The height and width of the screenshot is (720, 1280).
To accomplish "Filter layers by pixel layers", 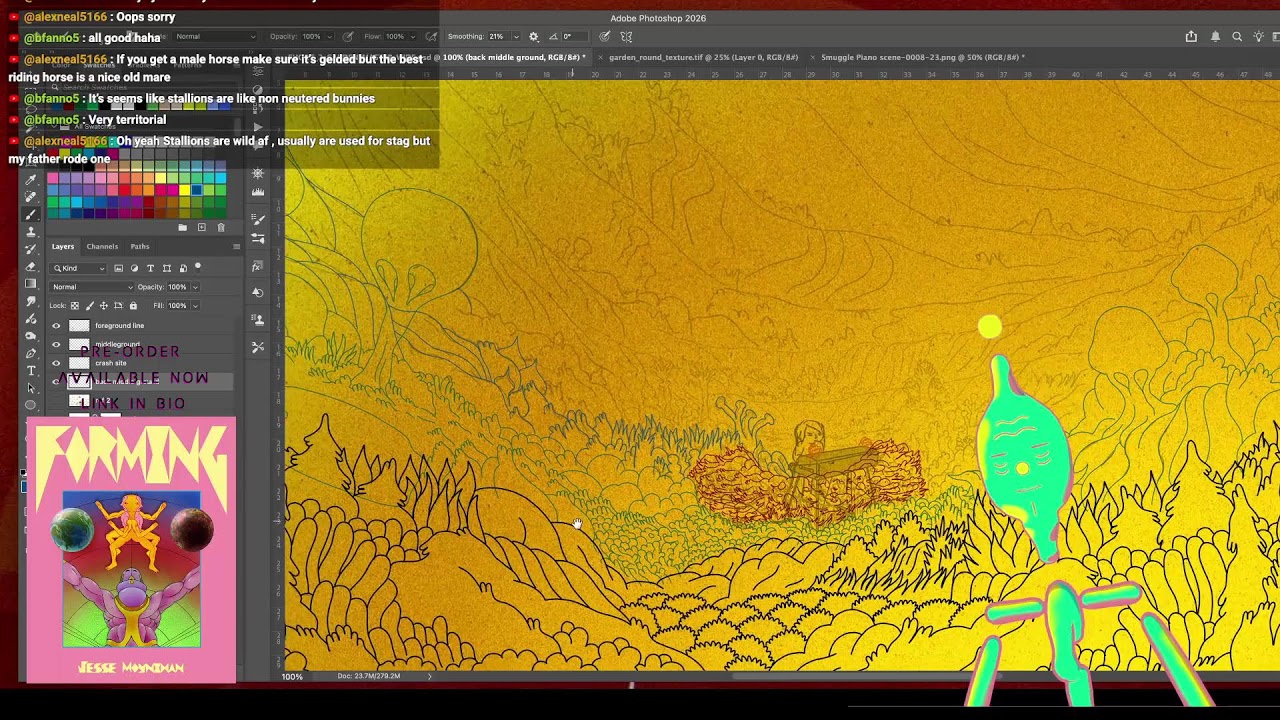I will pos(118,268).
